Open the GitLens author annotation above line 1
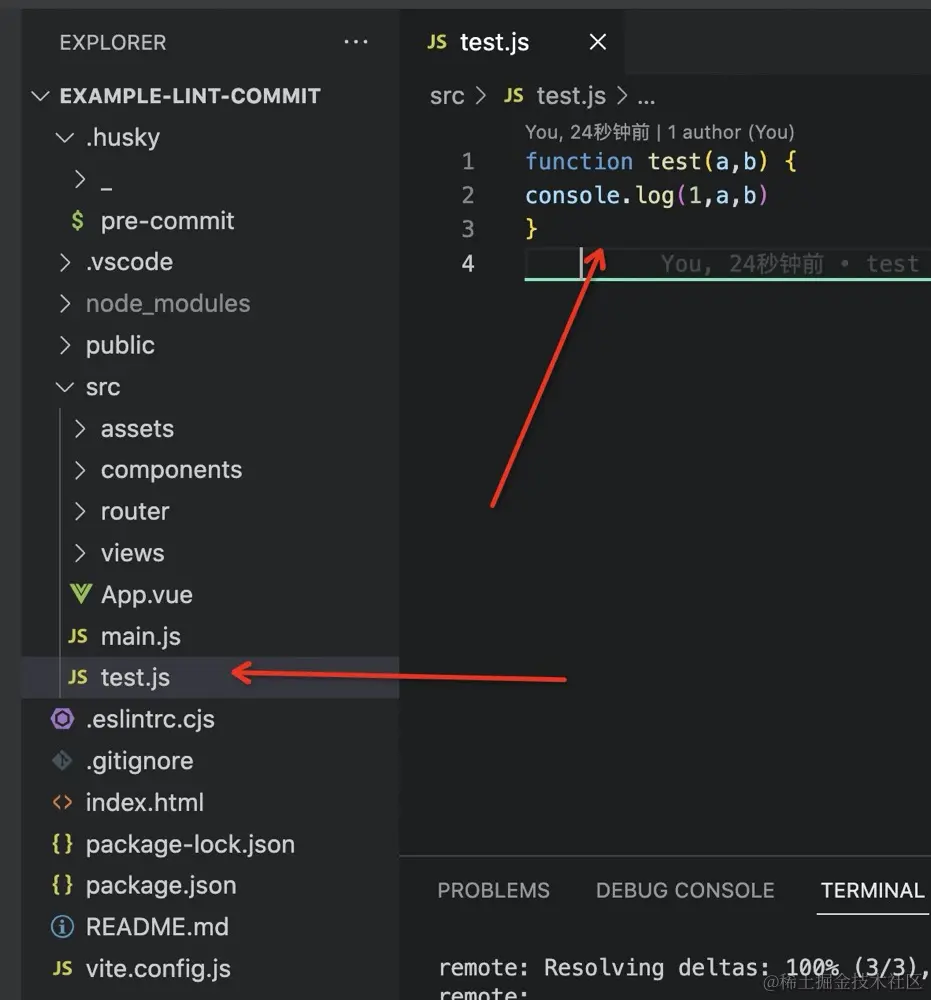This screenshot has height=1000, width=931. click(659, 132)
